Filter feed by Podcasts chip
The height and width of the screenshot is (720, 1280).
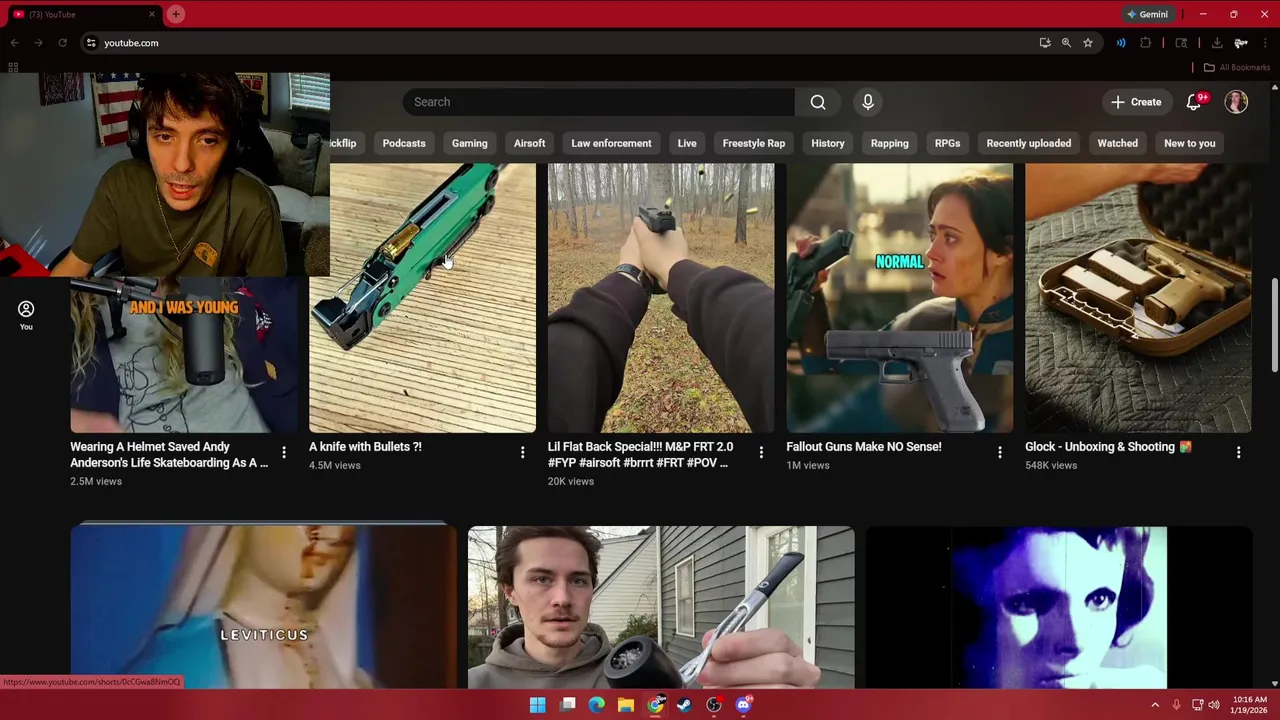pyautogui.click(x=404, y=143)
